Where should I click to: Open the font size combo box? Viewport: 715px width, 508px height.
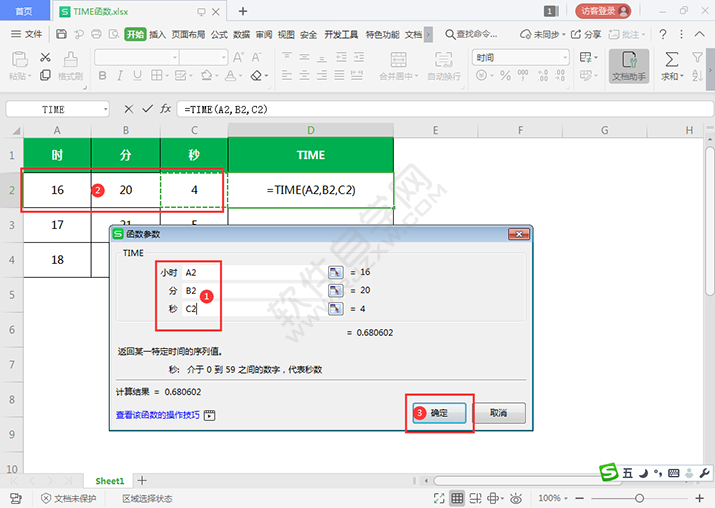point(204,57)
